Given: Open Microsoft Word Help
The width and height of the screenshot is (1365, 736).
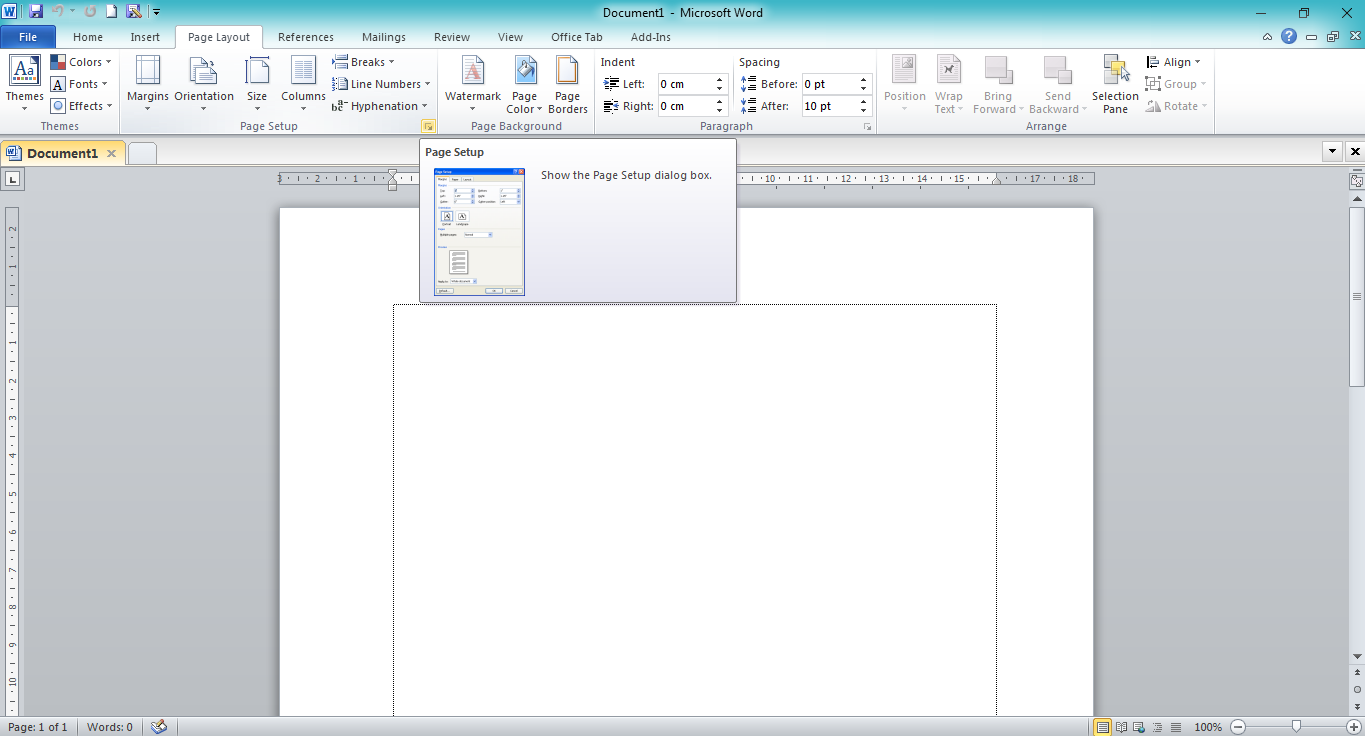Looking at the screenshot, I should point(1289,36).
